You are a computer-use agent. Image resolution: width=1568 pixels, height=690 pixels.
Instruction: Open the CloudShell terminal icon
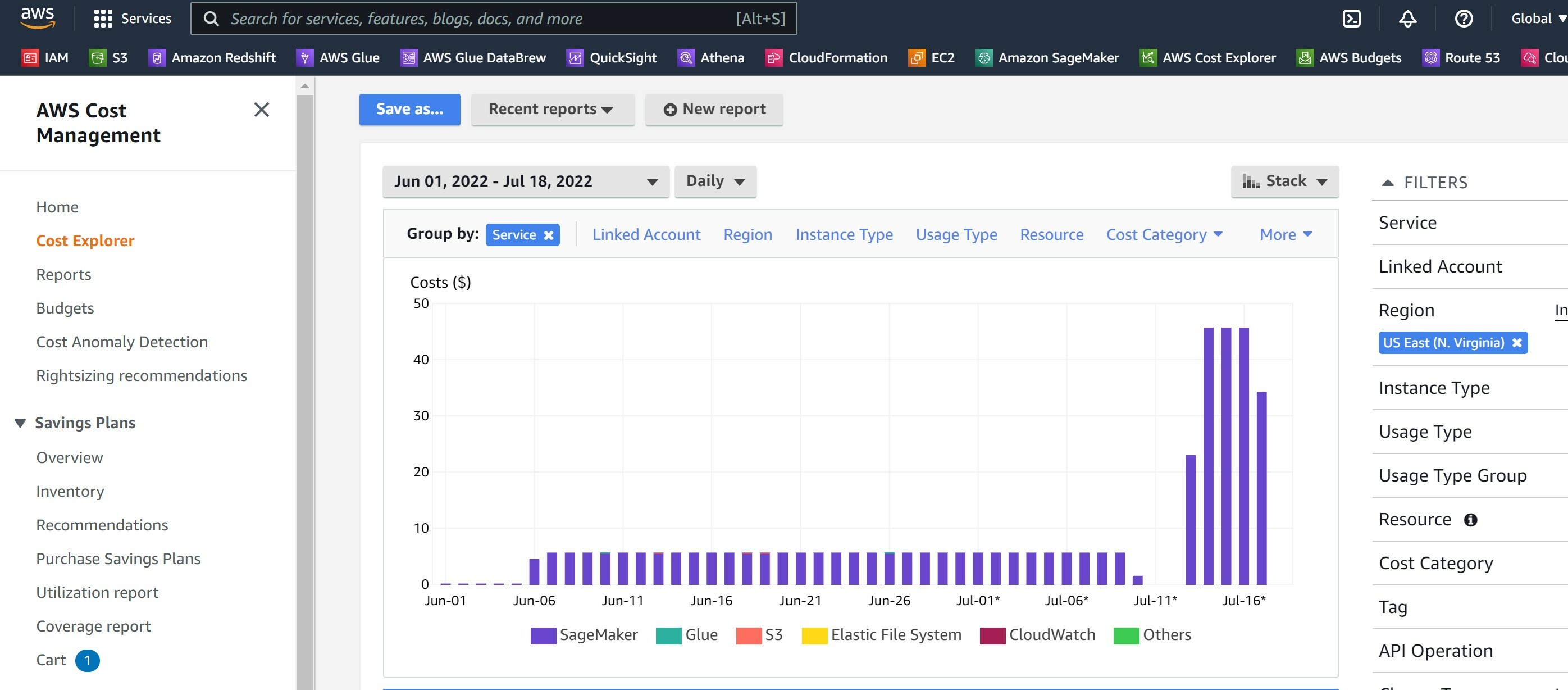(x=1351, y=19)
